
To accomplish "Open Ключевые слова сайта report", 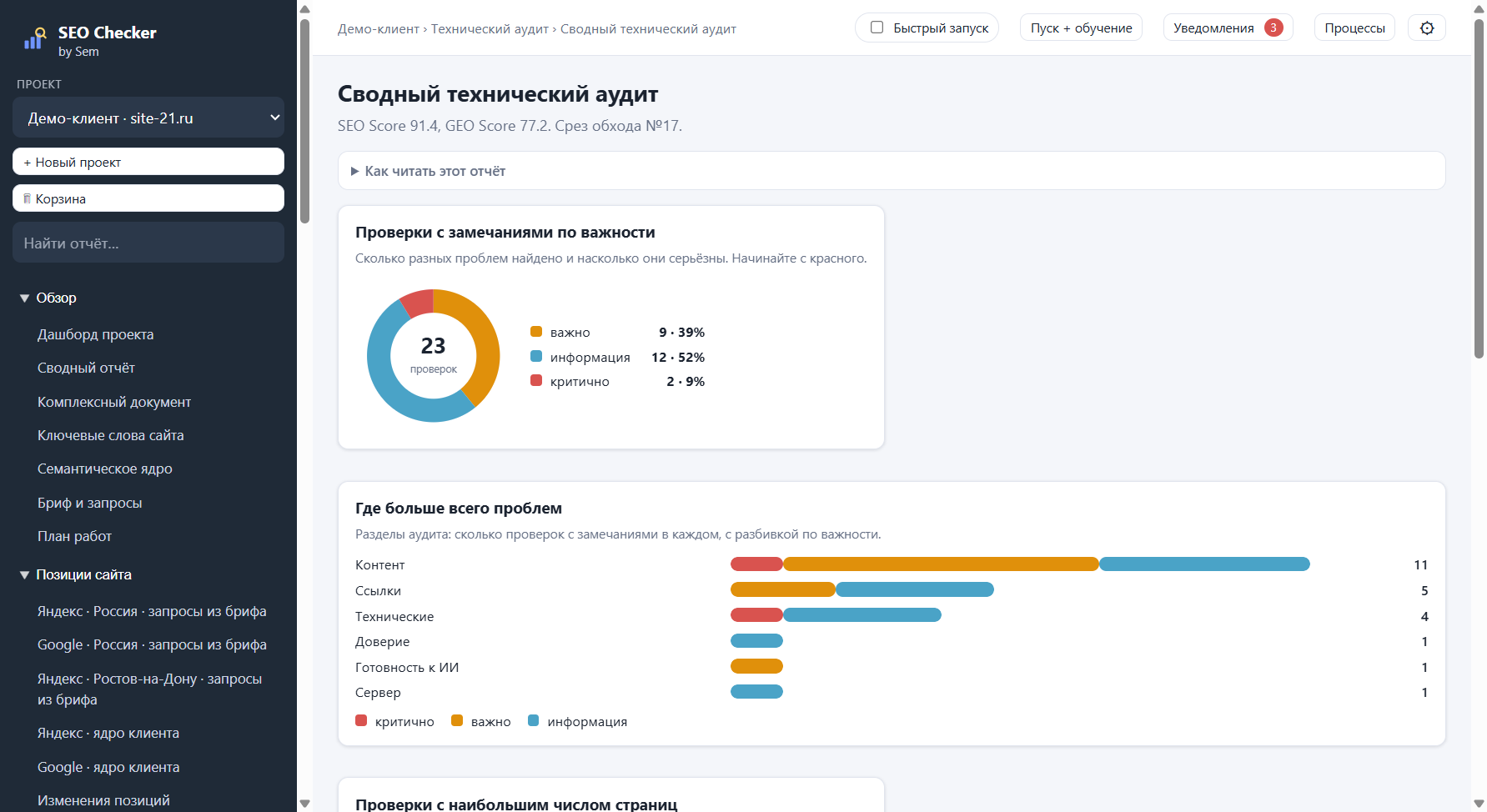I will click(111, 435).
